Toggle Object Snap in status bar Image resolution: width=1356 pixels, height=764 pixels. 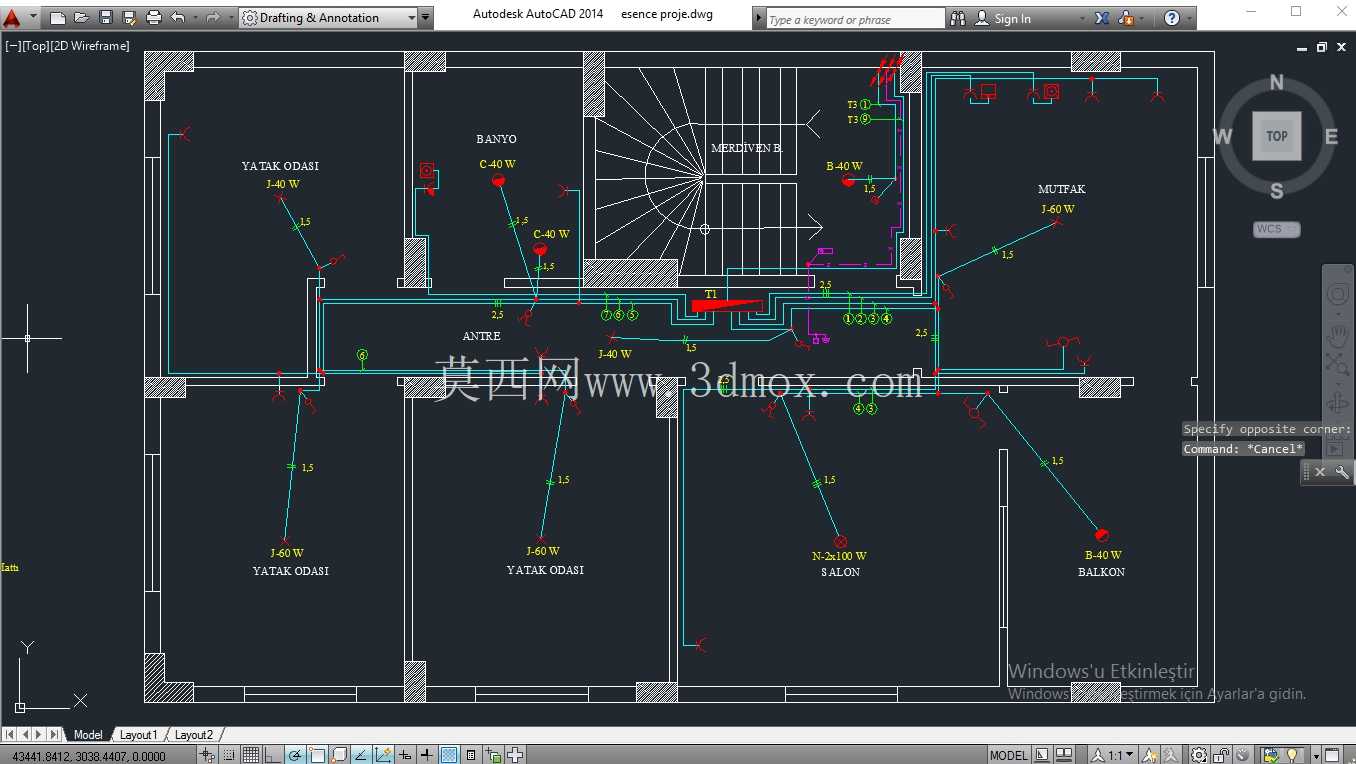click(317, 755)
